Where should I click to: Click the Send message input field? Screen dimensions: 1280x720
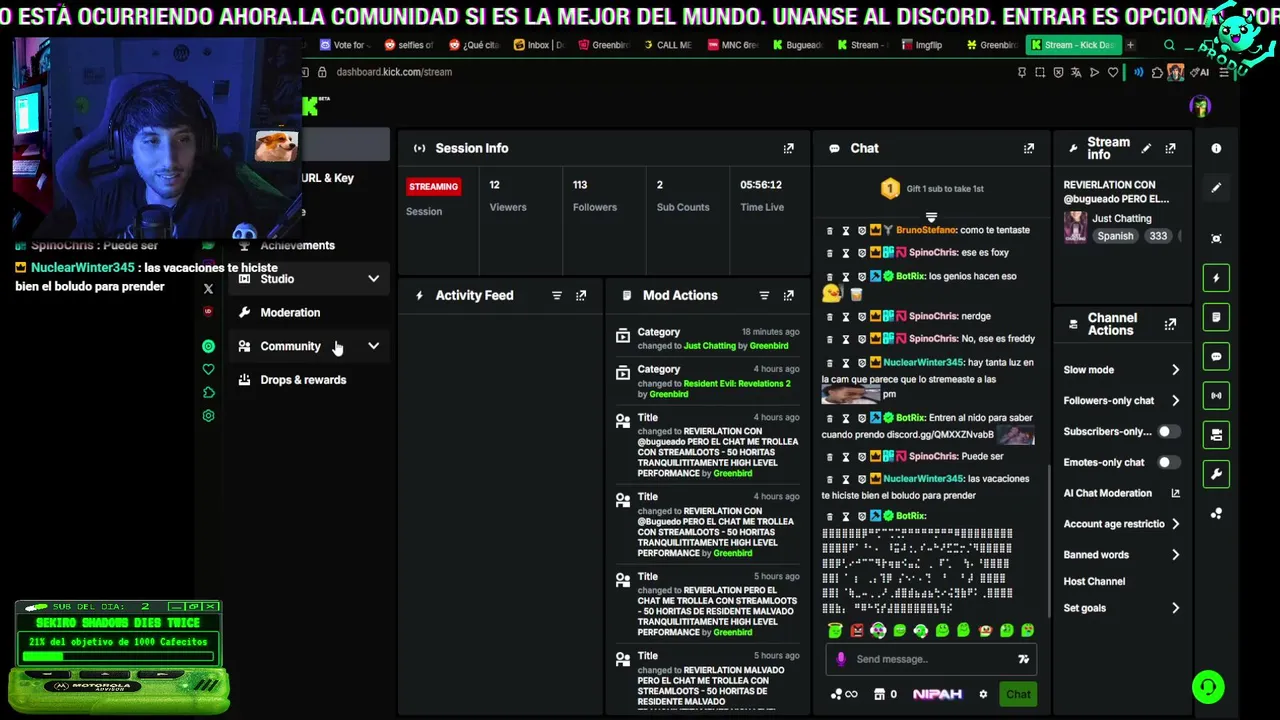tap(930, 659)
